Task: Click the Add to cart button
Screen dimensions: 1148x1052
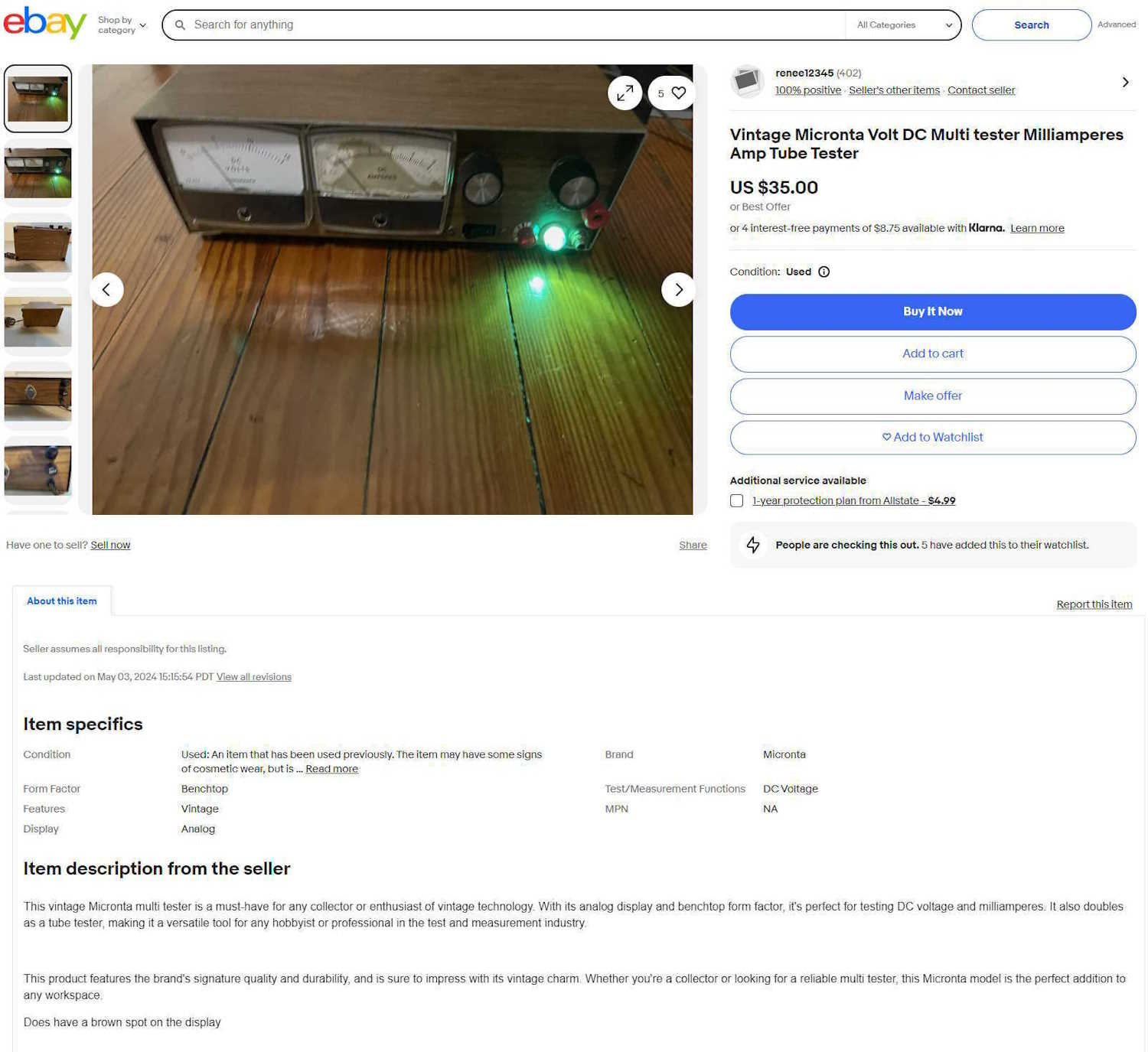Action: pyautogui.click(x=932, y=353)
